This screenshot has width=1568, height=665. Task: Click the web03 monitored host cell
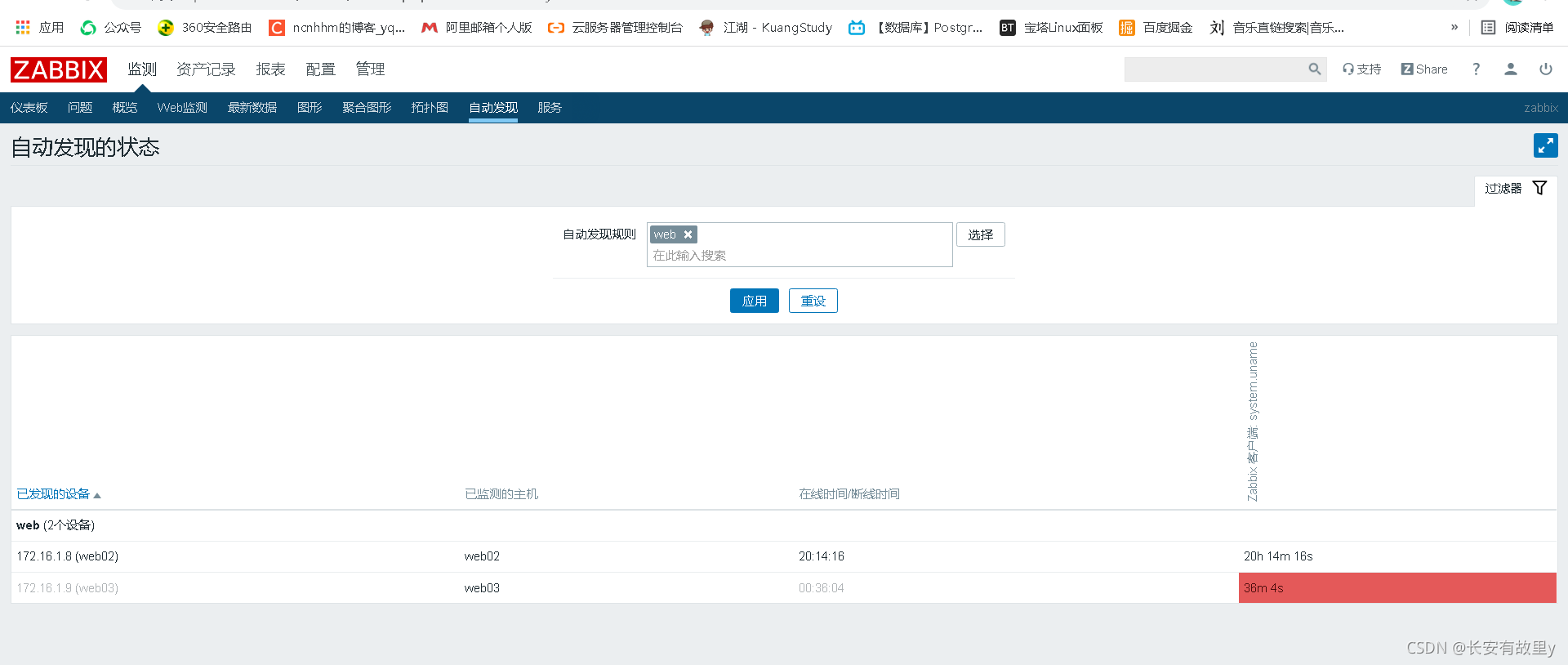(x=482, y=588)
